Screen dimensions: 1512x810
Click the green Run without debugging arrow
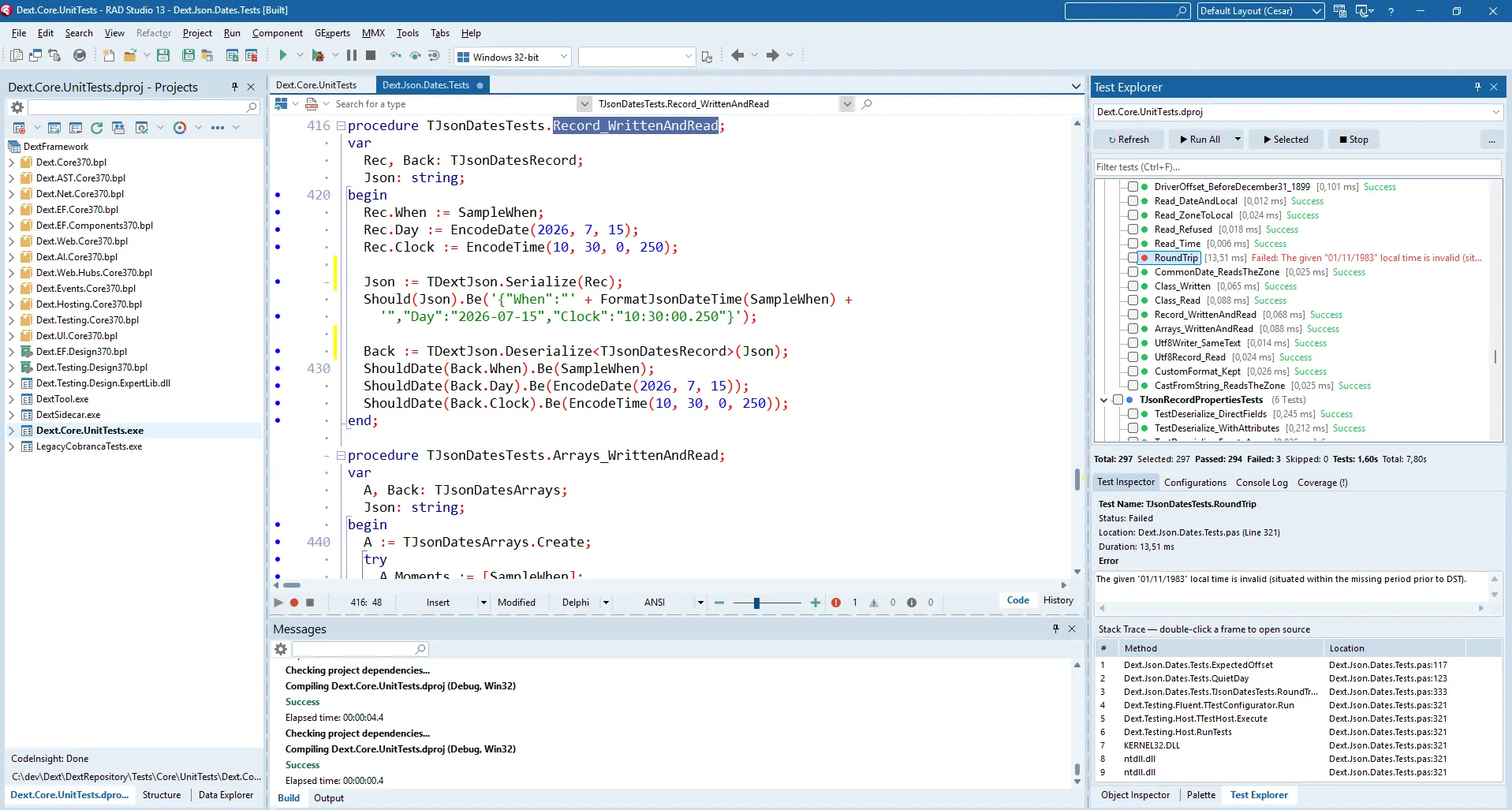pos(282,55)
